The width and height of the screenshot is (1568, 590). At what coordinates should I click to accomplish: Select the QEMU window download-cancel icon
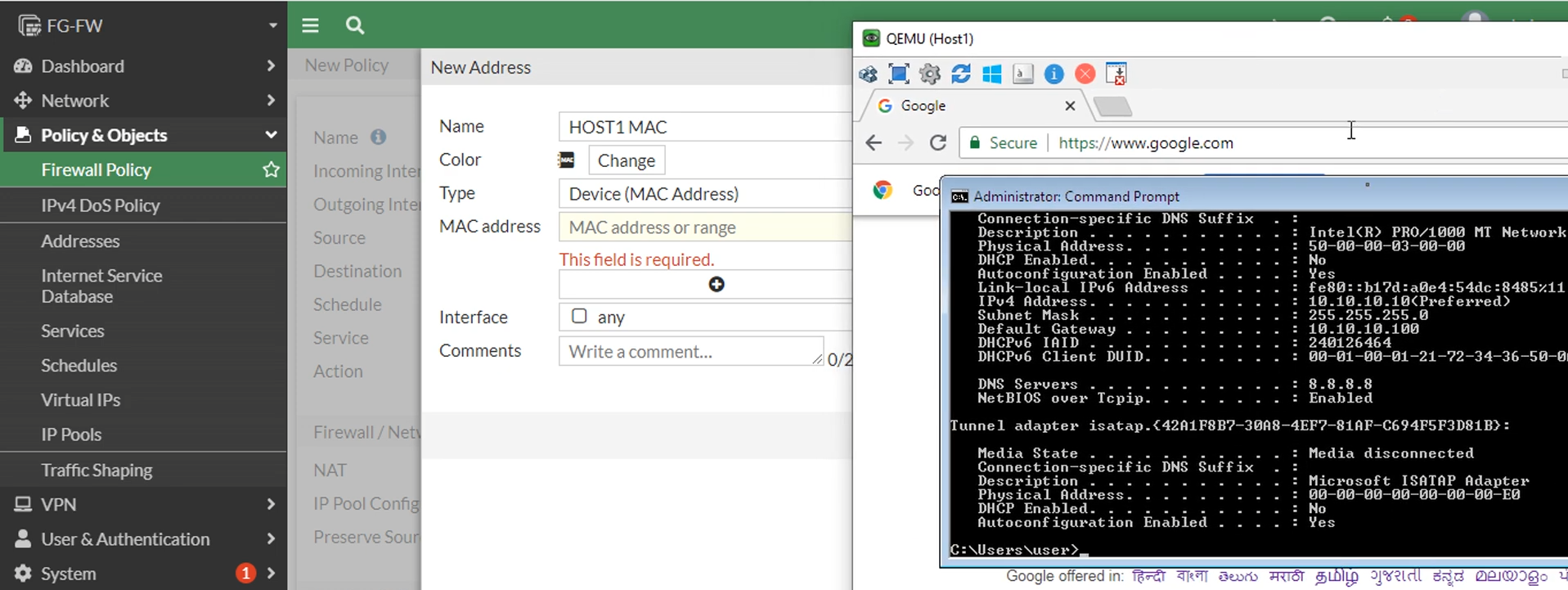pyautogui.click(x=1116, y=74)
